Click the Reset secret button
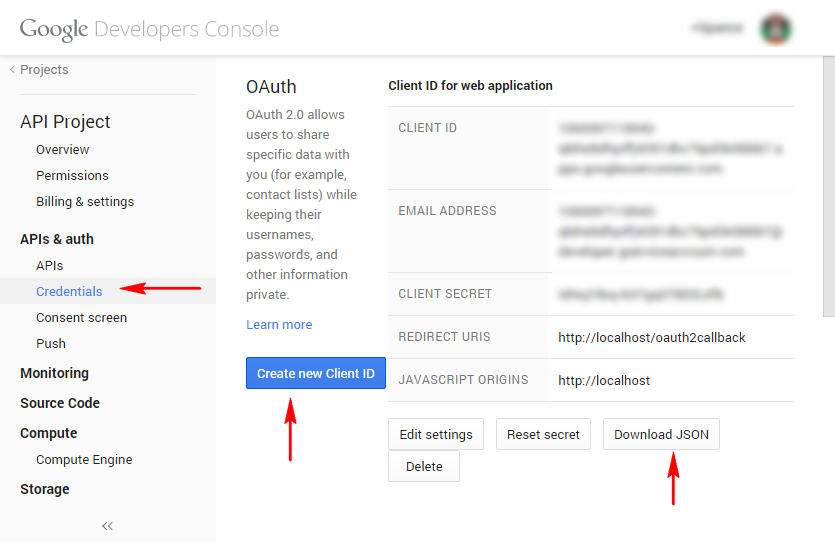Viewport: 835px width, 543px height. (x=543, y=434)
